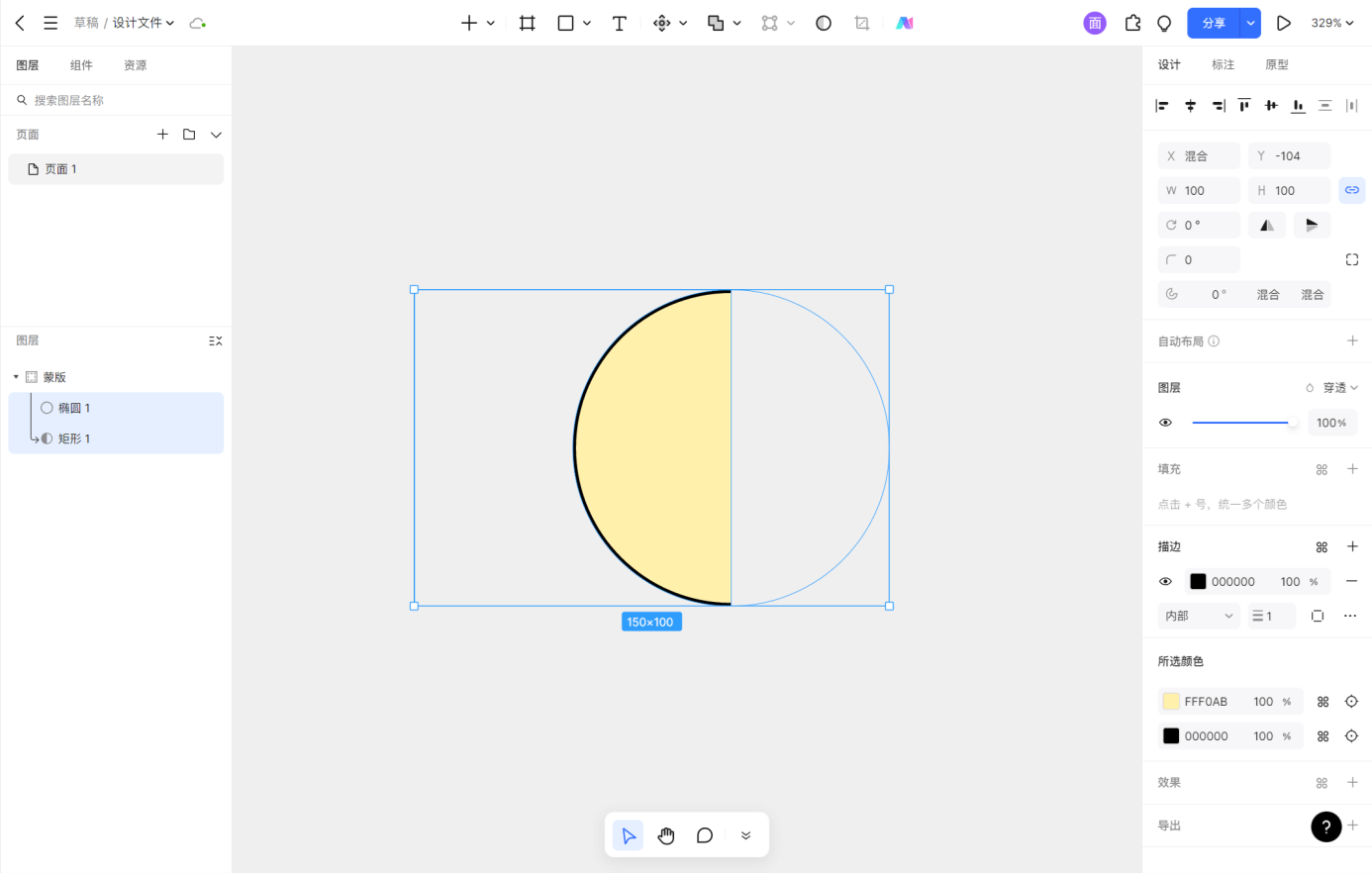The width and height of the screenshot is (1372, 873).
Task: Switch to the 标注 inspect tab
Action: tap(1224, 64)
